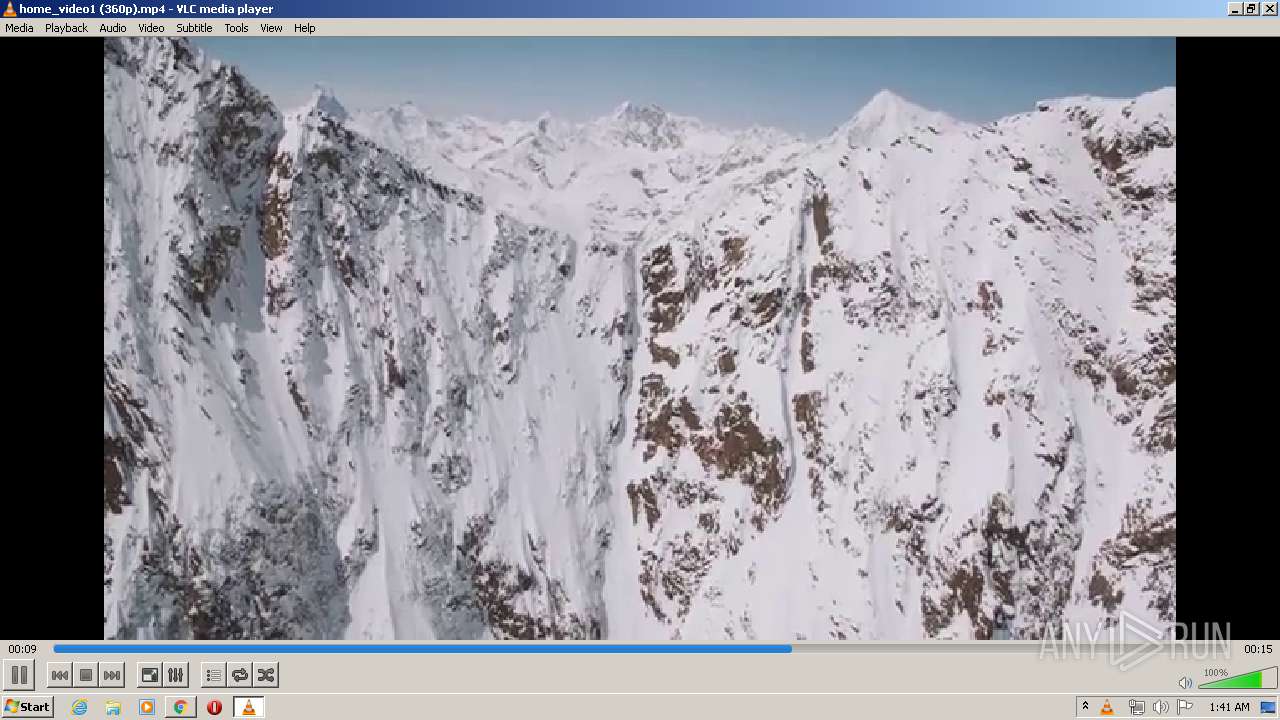Pause the video playback

pos(19,675)
